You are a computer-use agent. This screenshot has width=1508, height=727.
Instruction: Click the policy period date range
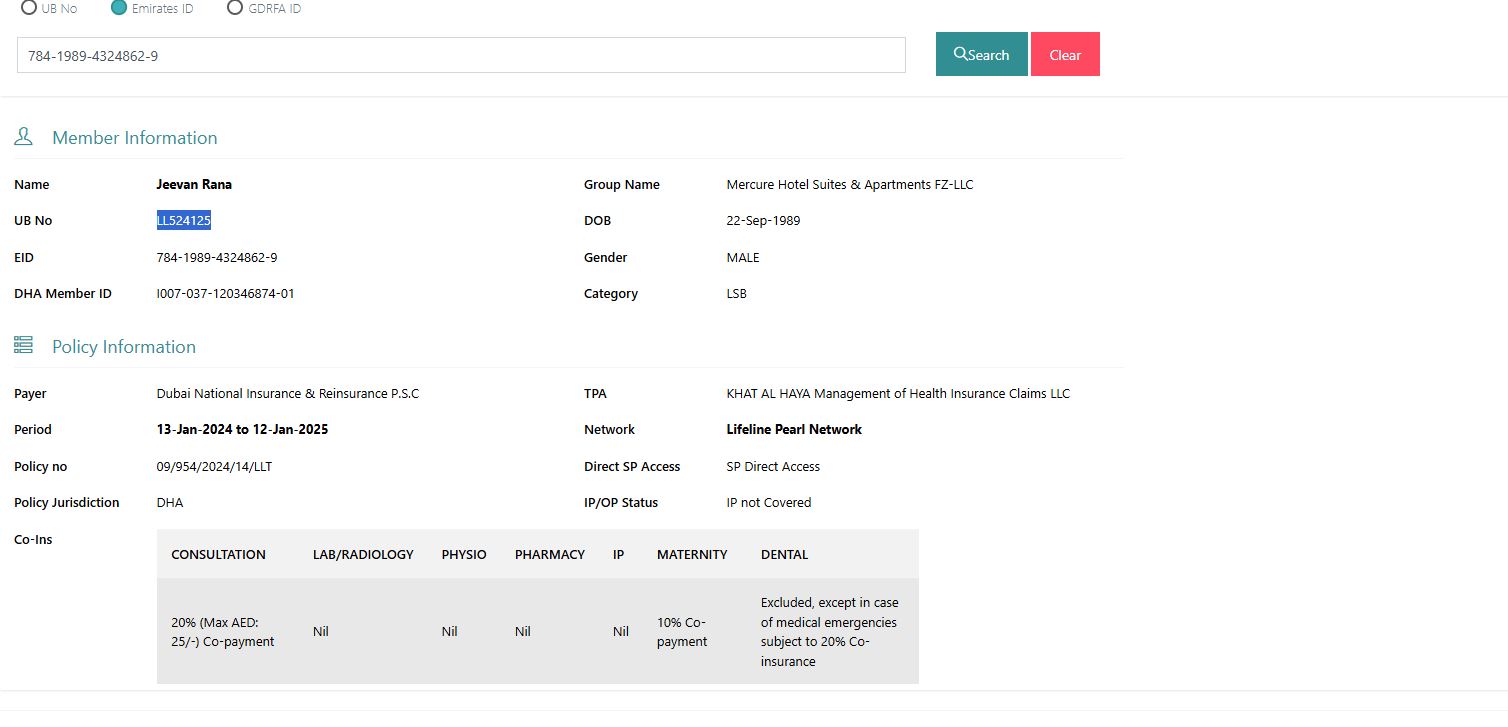[x=242, y=430]
